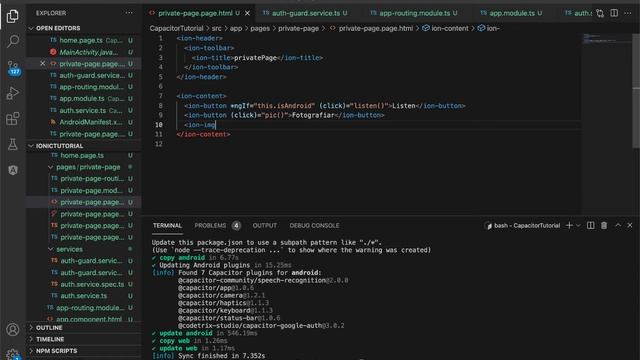This screenshot has width=640, height=360.
Task: Open auth.service.ts in services folder
Action: [84, 296]
